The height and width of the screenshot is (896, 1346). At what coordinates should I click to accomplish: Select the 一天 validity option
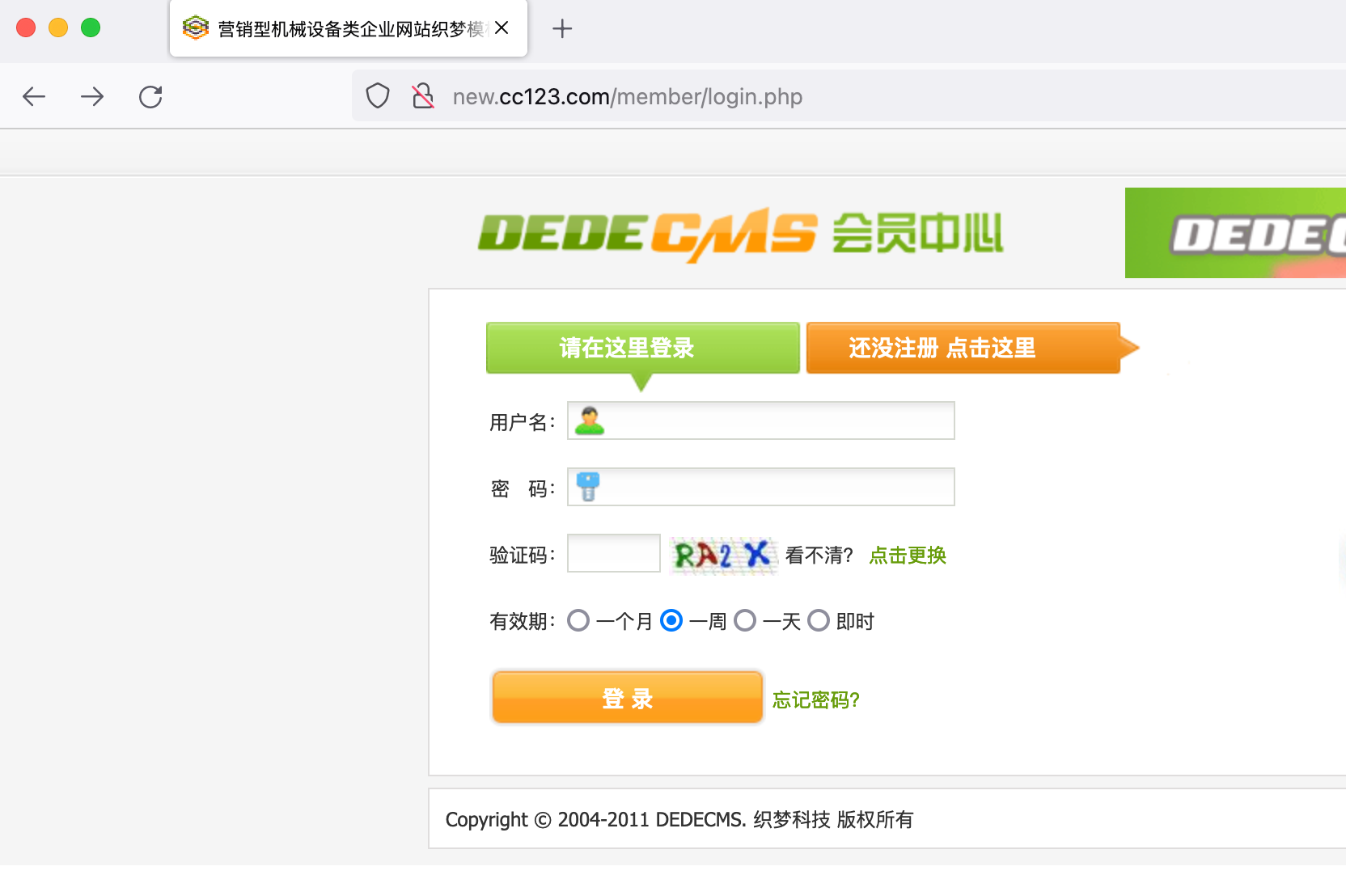[x=745, y=621]
